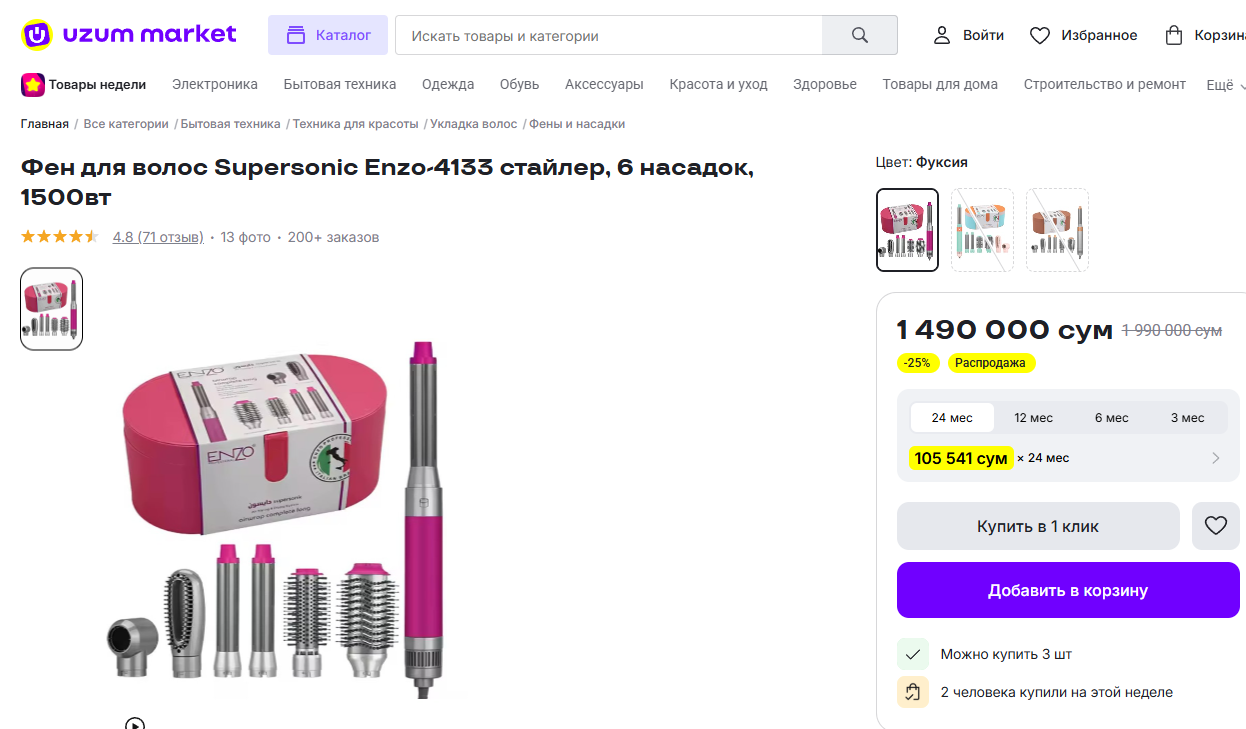Screen dimensions: 1246x729
Task: Select the 3 мес installment option
Action: click(x=1187, y=418)
